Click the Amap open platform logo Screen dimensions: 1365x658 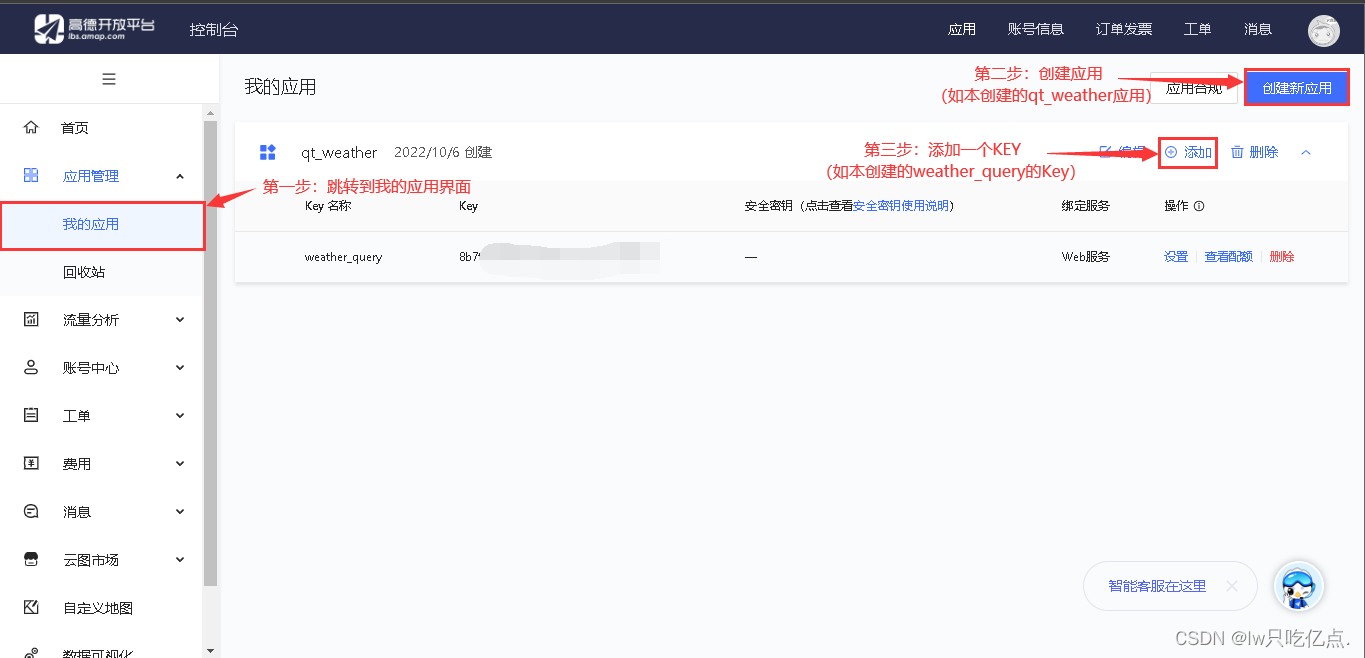pyautogui.click(x=94, y=29)
